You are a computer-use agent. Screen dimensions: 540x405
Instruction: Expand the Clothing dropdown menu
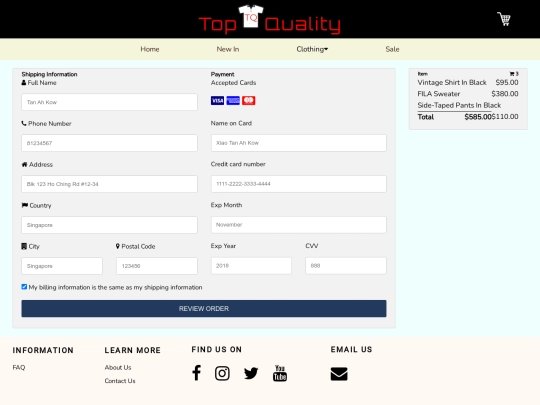tap(312, 49)
